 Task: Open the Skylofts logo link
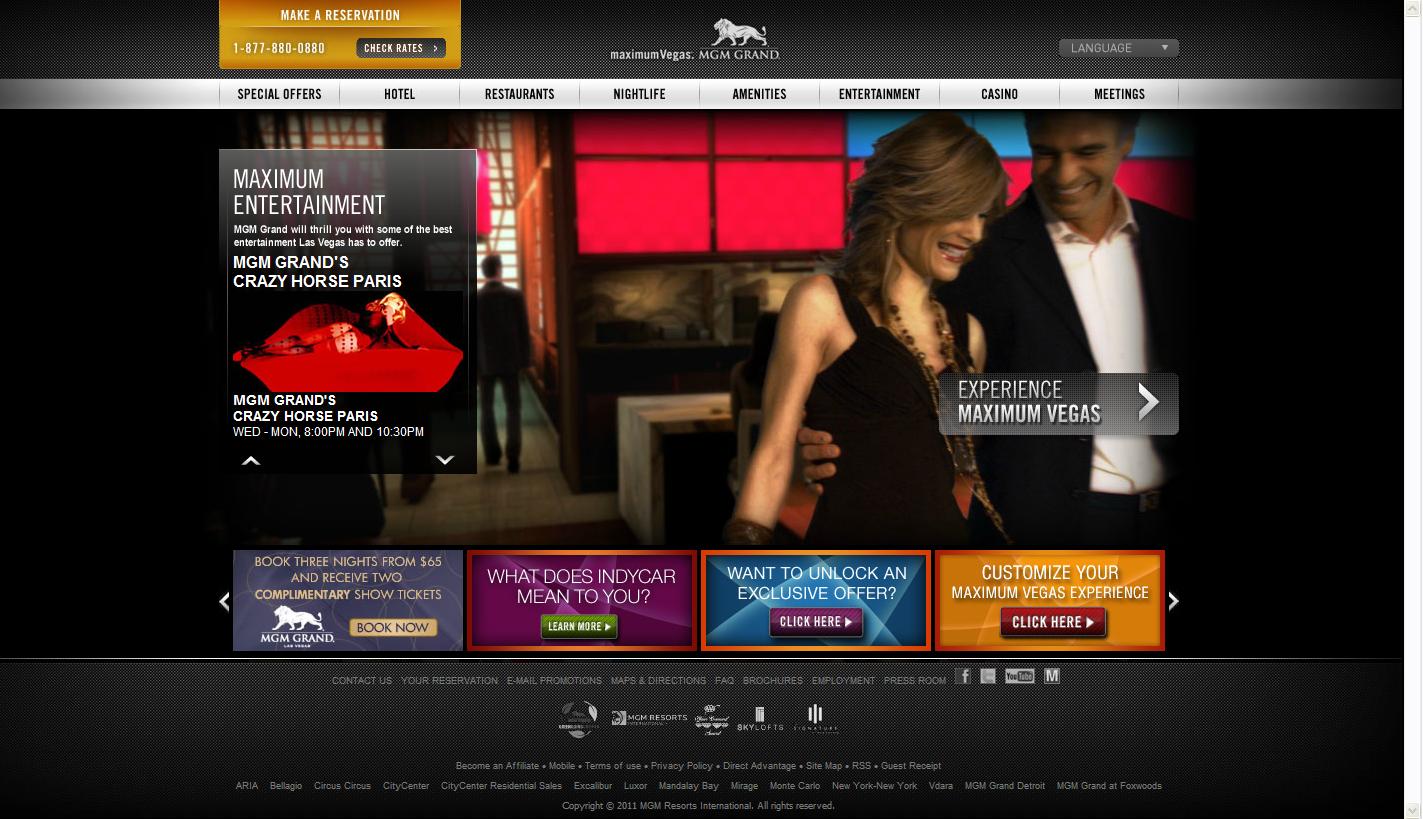(x=760, y=718)
